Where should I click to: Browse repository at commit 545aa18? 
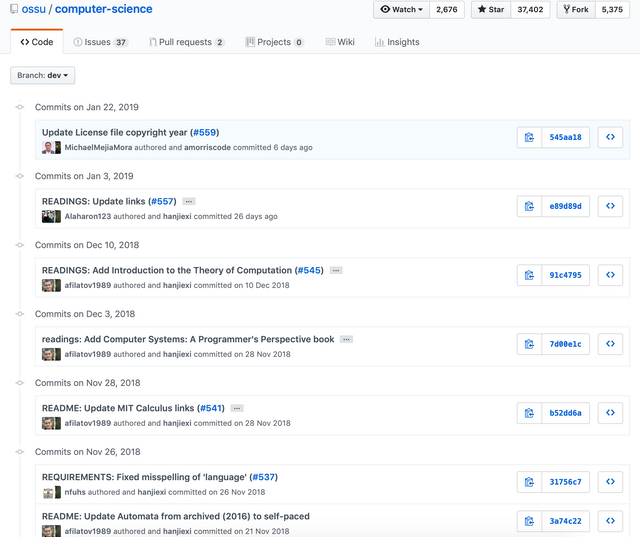point(610,137)
